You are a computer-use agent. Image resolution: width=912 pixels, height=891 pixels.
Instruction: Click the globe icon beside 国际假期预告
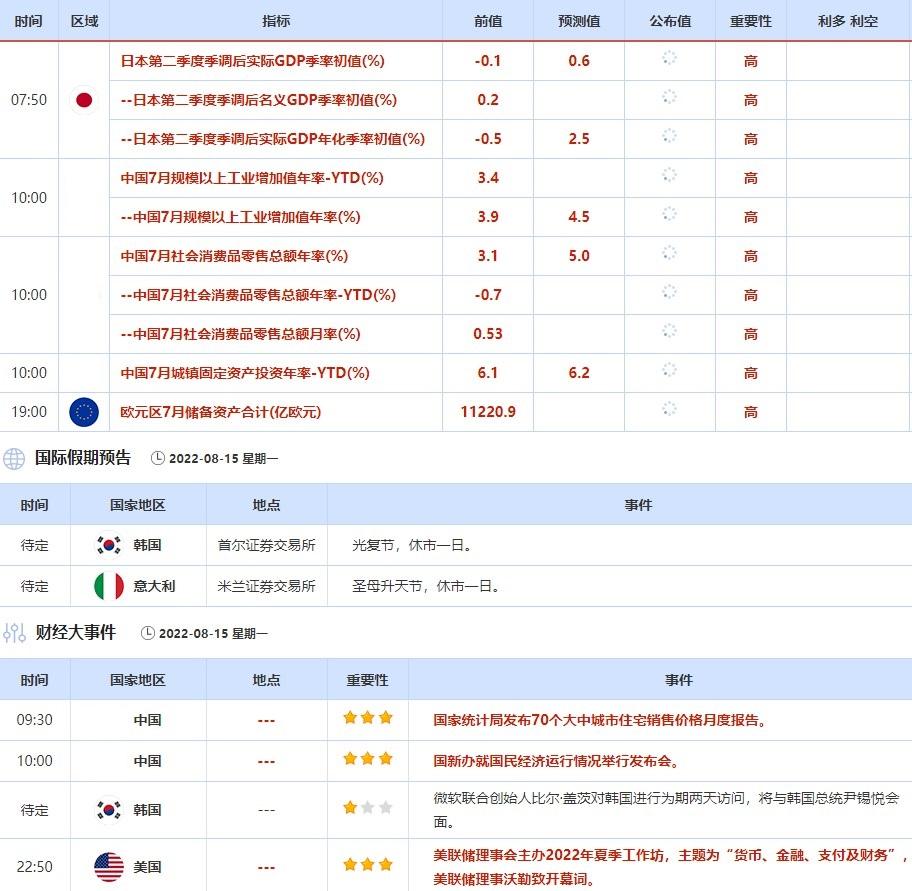click(x=14, y=459)
